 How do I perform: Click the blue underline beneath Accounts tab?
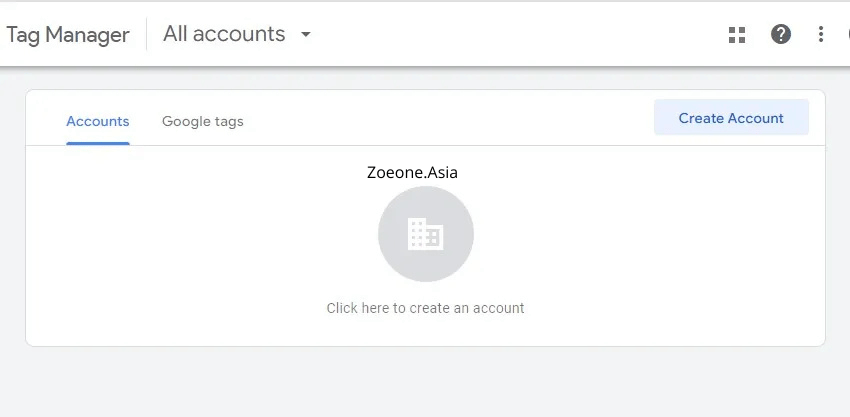pos(98,144)
